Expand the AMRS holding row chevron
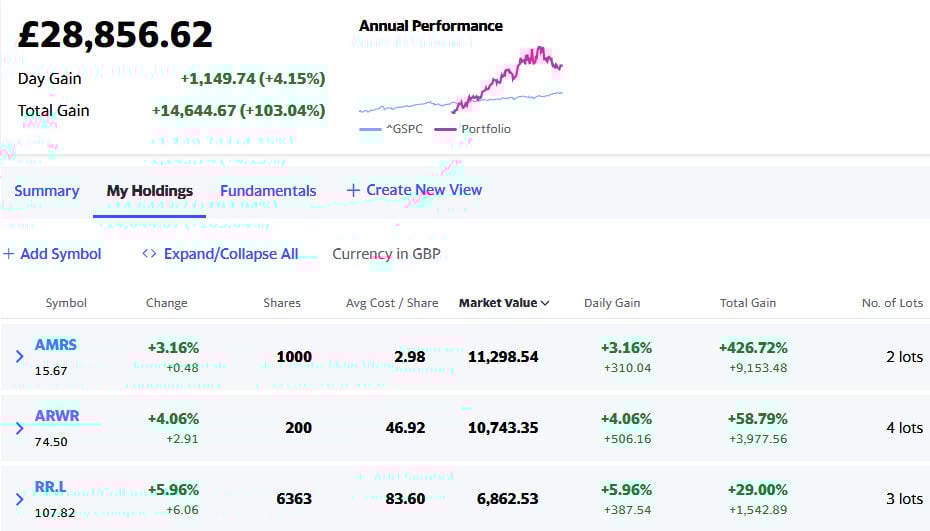The height and width of the screenshot is (531, 930). tap(19, 357)
